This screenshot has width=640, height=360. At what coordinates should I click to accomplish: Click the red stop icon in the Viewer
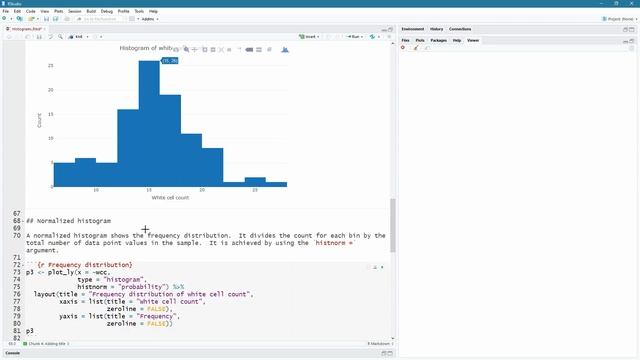403,48
